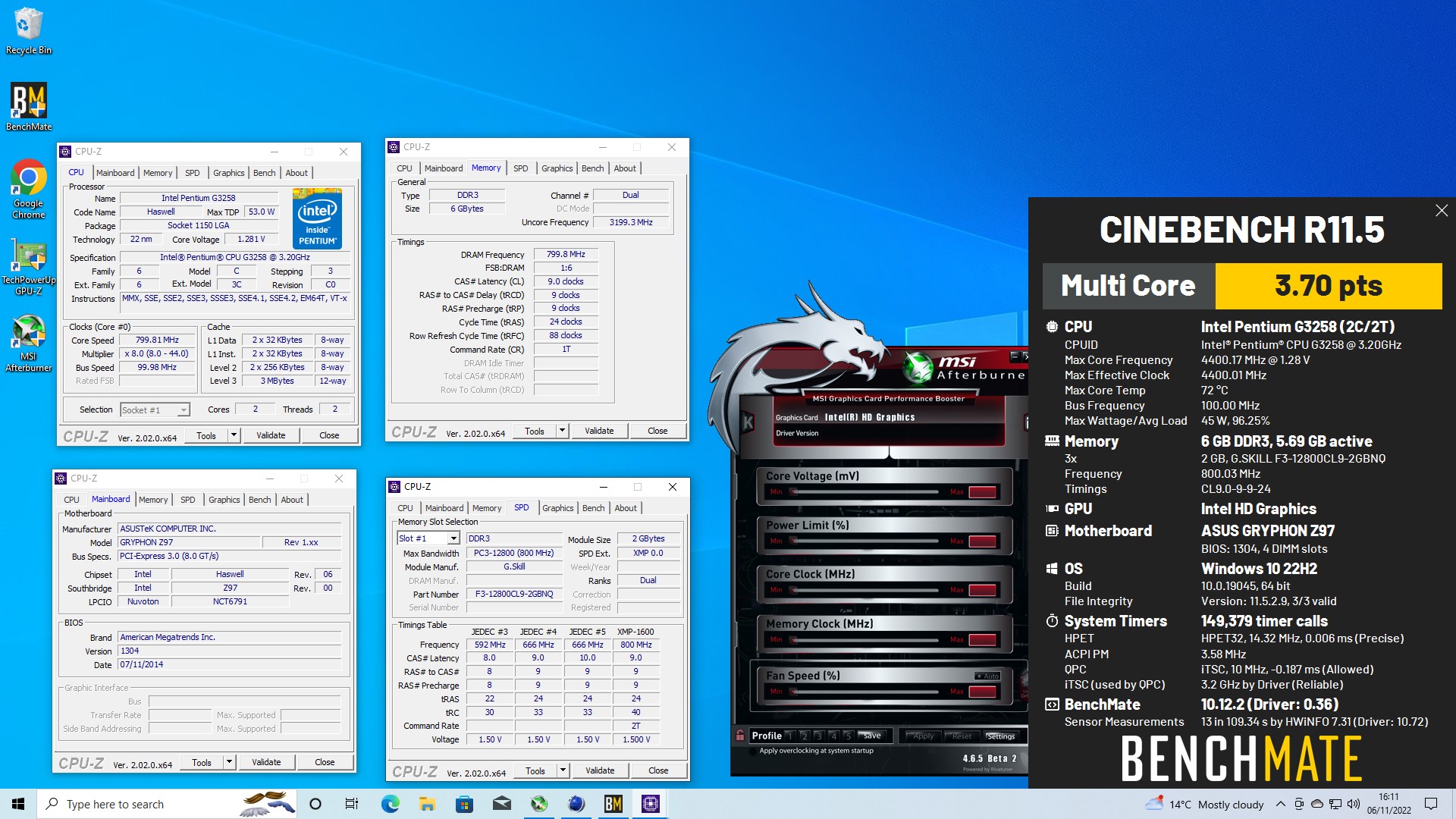Open the notification center icon
This screenshot has height=819, width=1456.
[x=1431, y=804]
